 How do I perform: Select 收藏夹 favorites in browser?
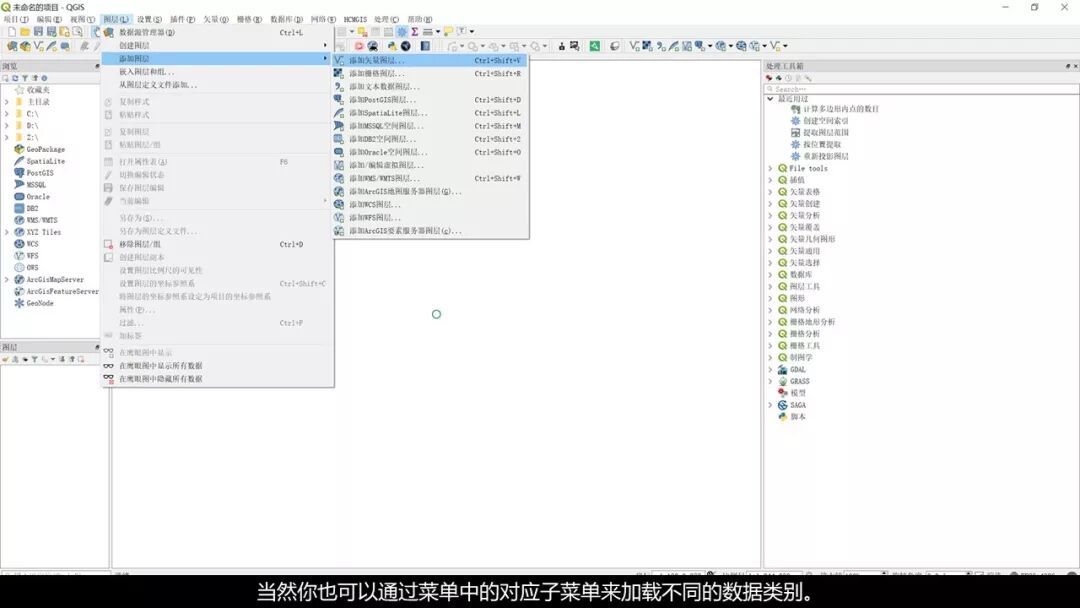click(38, 90)
